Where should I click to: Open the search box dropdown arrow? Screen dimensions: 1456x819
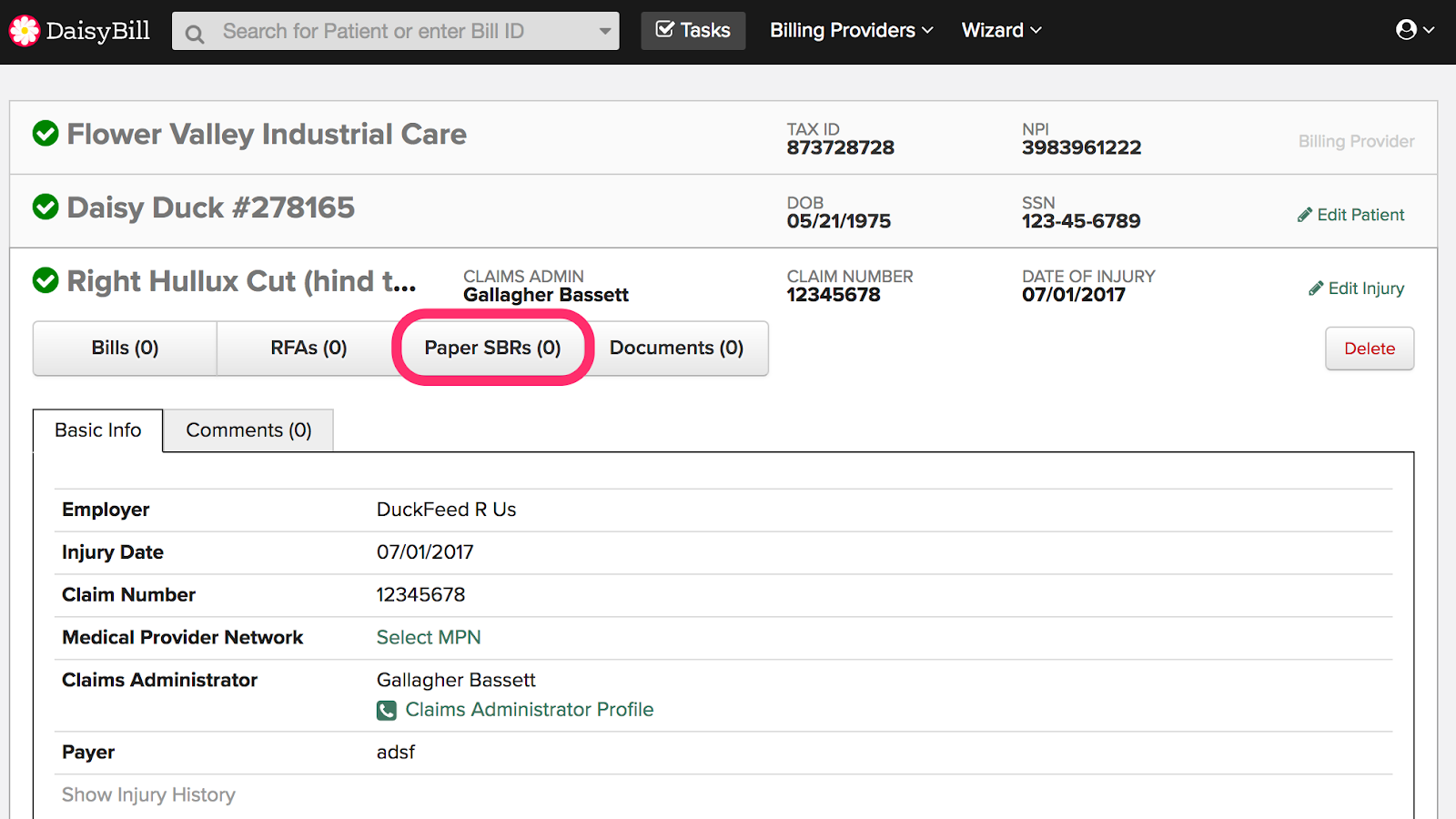click(604, 32)
